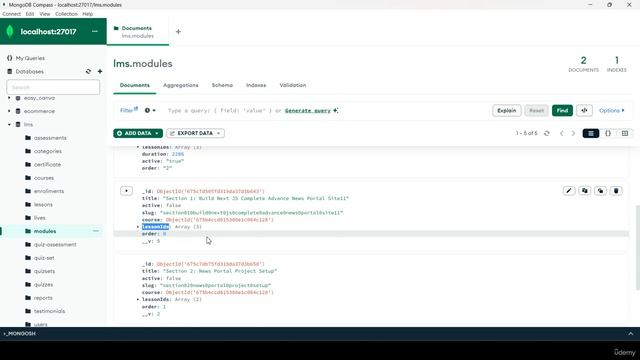
Task: Switch to the Schema tab
Action: 222,85
